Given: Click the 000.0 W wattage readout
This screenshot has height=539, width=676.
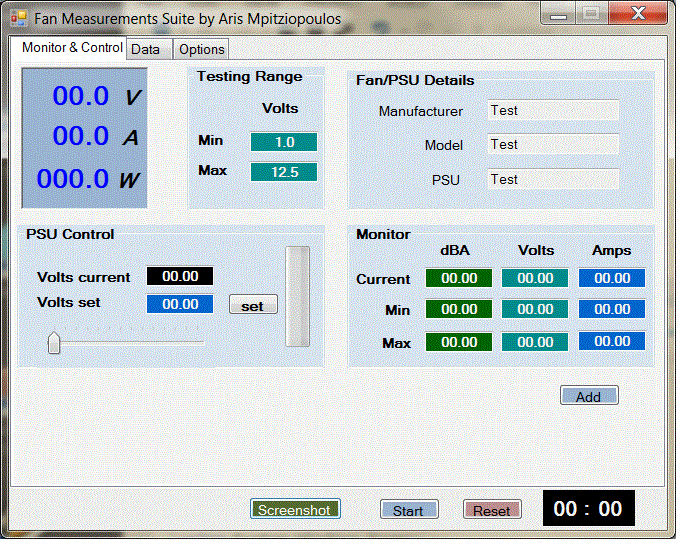Looking at the screenshot, I should 72,179.
